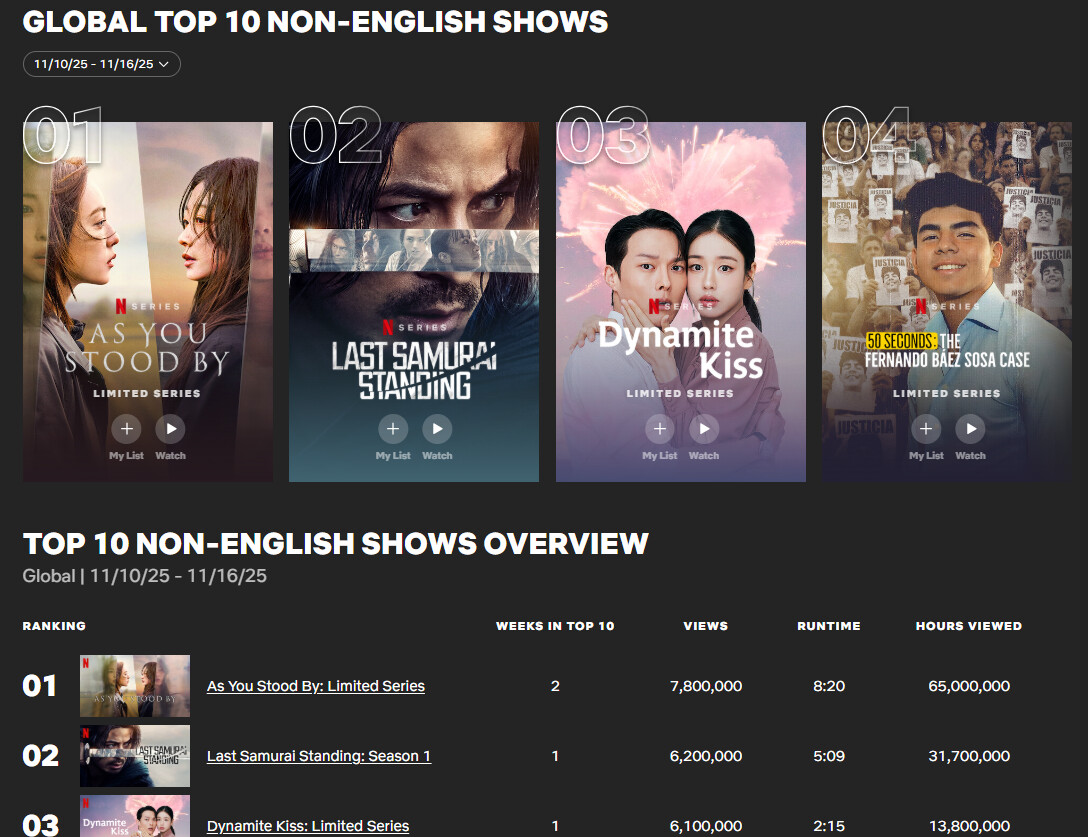Viewport: 1088px width, 837px height.
Task: Click the VIEWS column header
Action: tap(706, 626)
